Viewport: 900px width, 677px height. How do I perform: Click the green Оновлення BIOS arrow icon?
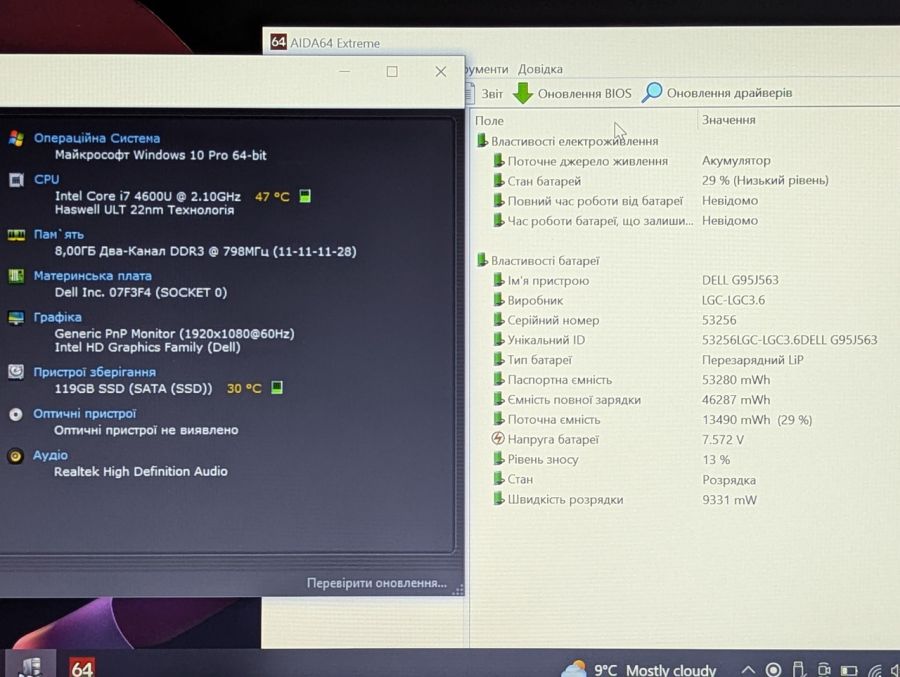tap(522, 93)
